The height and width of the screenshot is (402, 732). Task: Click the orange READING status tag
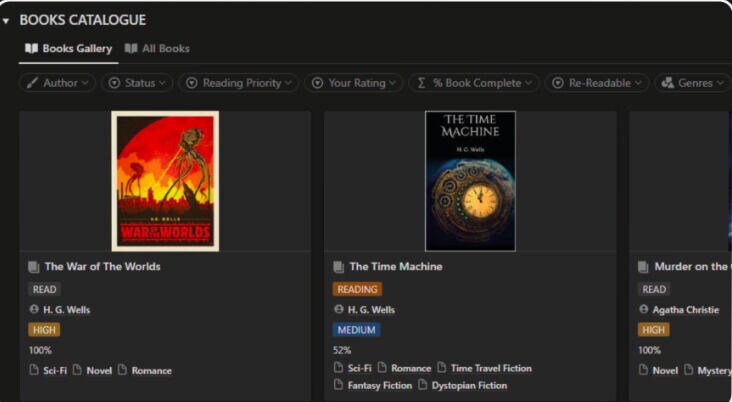point(357,289)
